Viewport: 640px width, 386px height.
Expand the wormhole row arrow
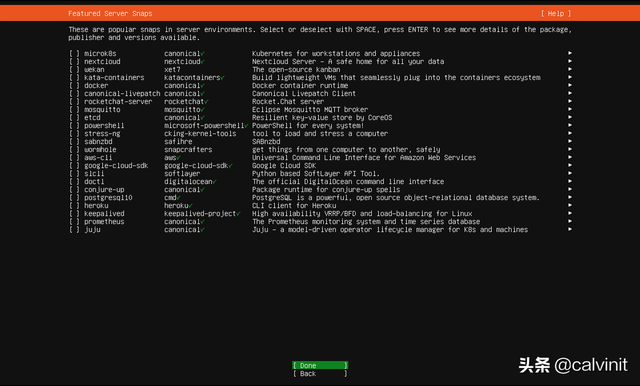(x=570, y=149)
